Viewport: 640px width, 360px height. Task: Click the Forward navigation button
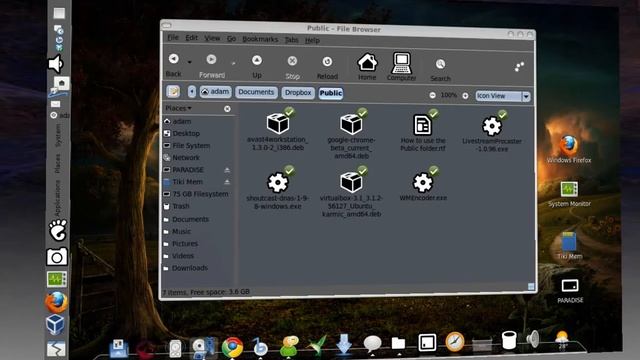tap(211, 66)
